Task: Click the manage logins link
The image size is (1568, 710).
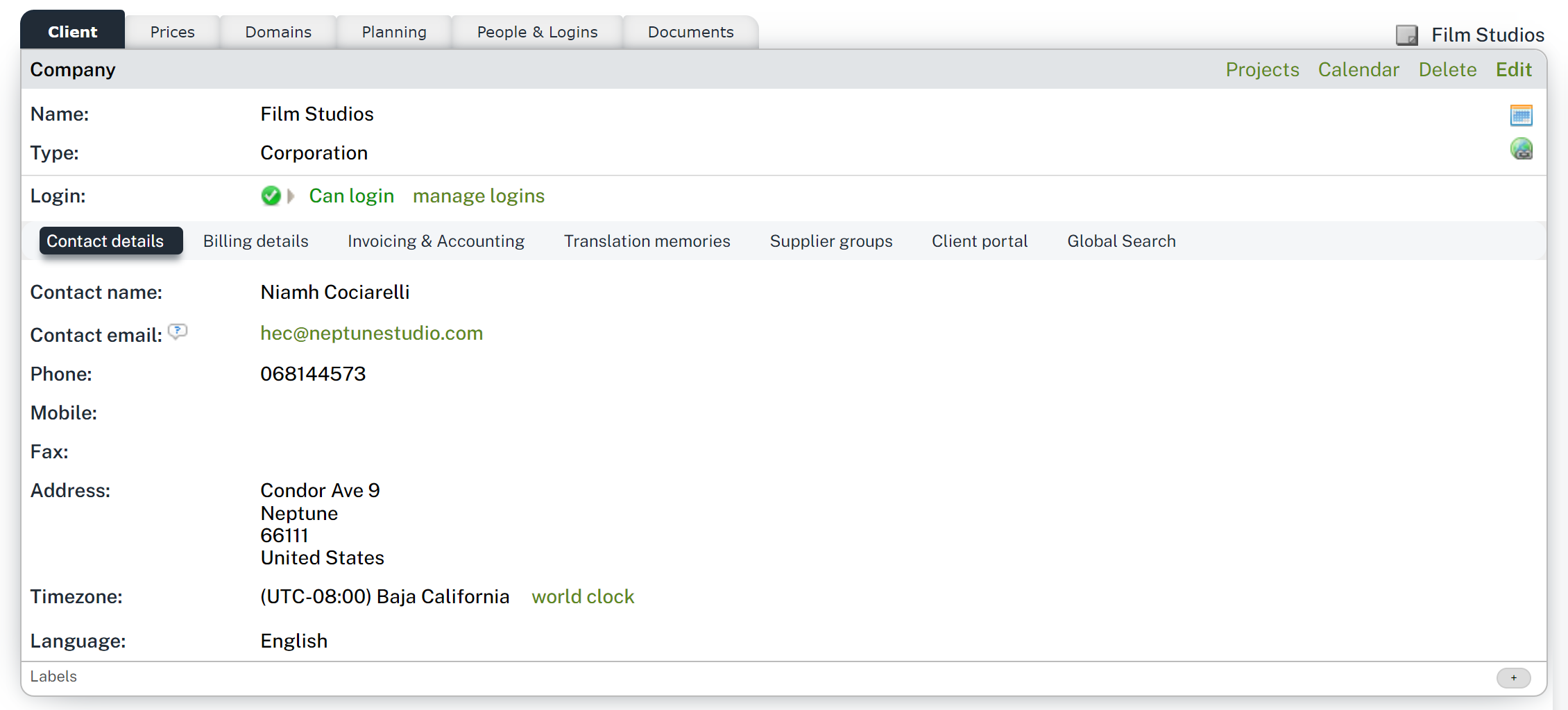Action: (478, 196)
